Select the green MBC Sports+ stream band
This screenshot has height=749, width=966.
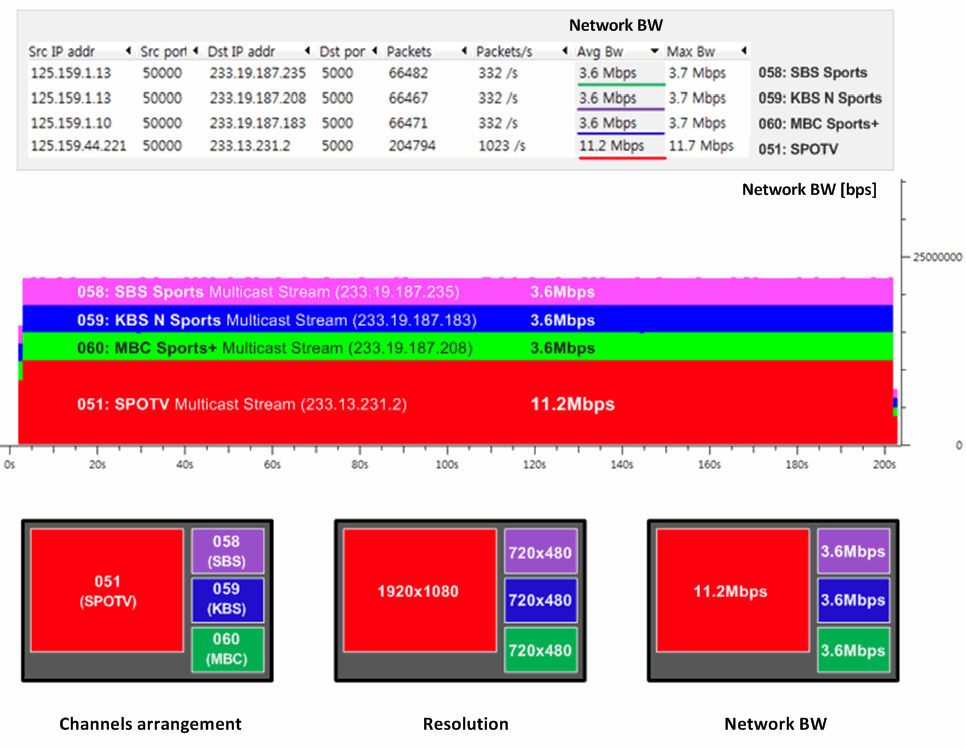pyautogui.click(x=458, y=347)
